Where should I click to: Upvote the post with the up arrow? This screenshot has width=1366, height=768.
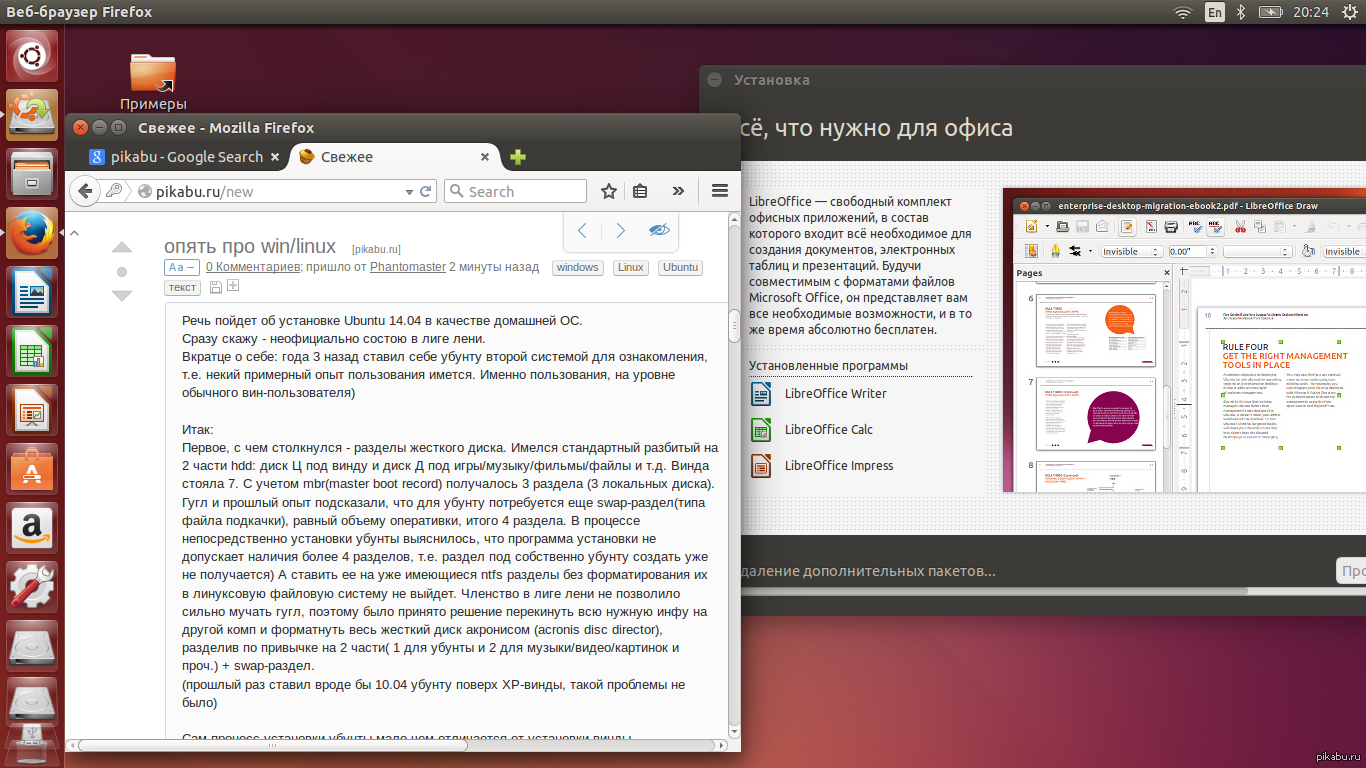click(x=122, y=248)
